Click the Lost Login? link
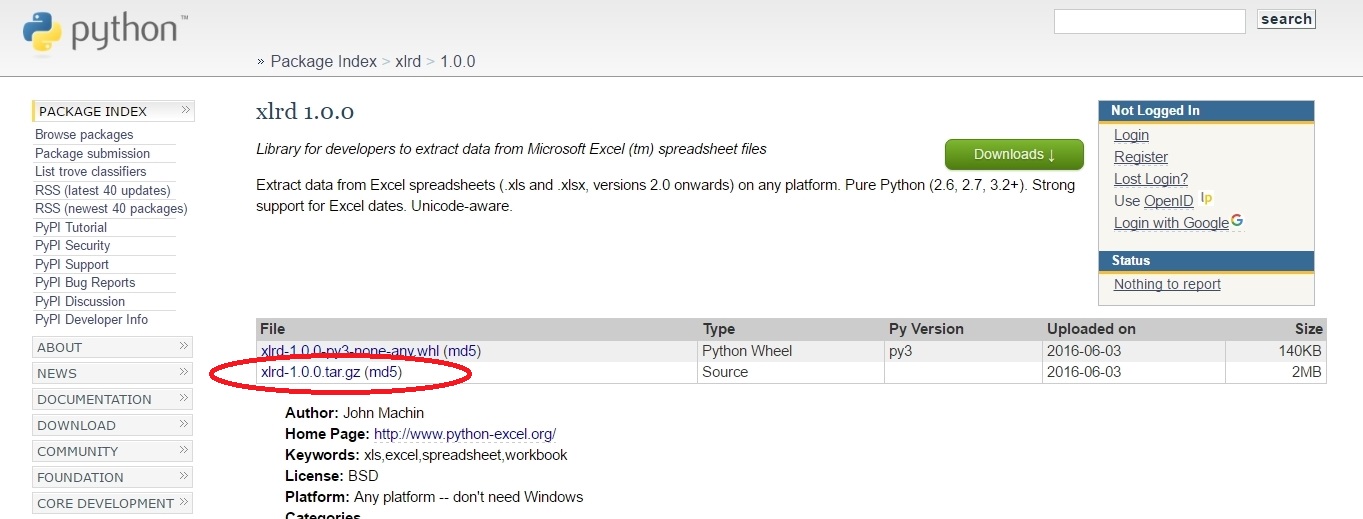Image resolution: width=1363 pixels, height=519 pixels. click(x=1151, y=179)
